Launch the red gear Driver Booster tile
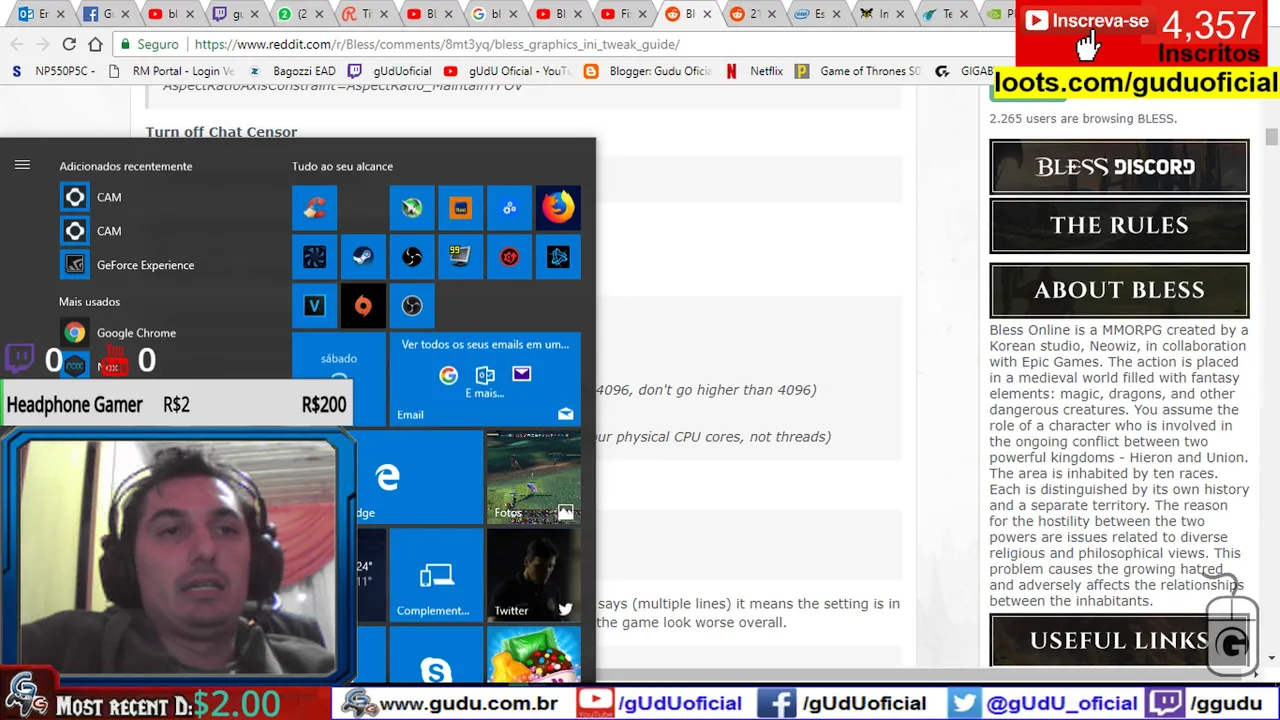Screen dimensions: 1280x720 pos(509,257)
